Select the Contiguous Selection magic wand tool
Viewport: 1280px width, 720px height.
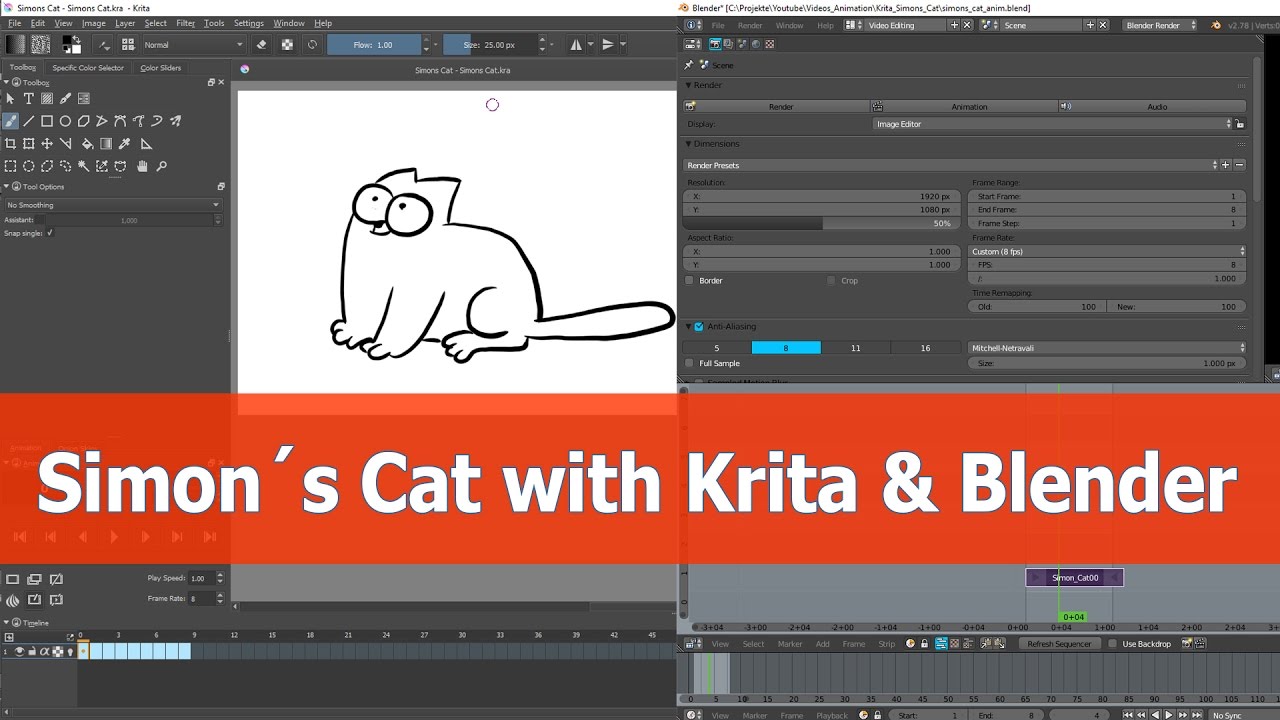(x=84, y=167)
